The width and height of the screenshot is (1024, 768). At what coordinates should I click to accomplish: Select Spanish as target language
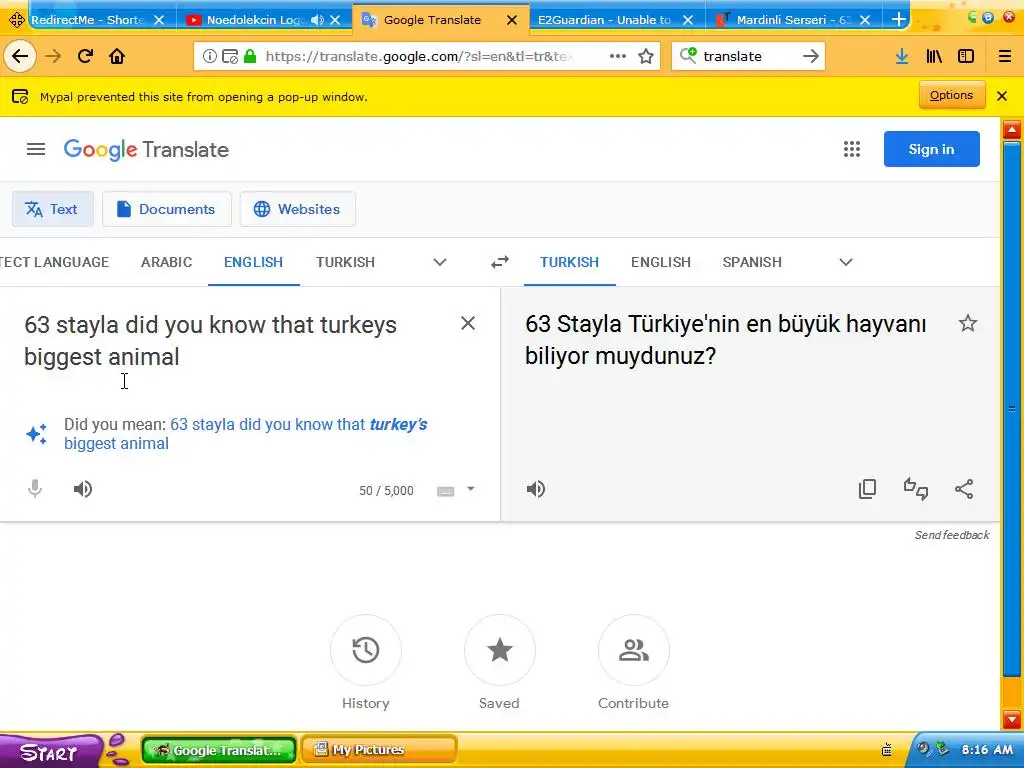pyautogui.click(x=752, y=262)
